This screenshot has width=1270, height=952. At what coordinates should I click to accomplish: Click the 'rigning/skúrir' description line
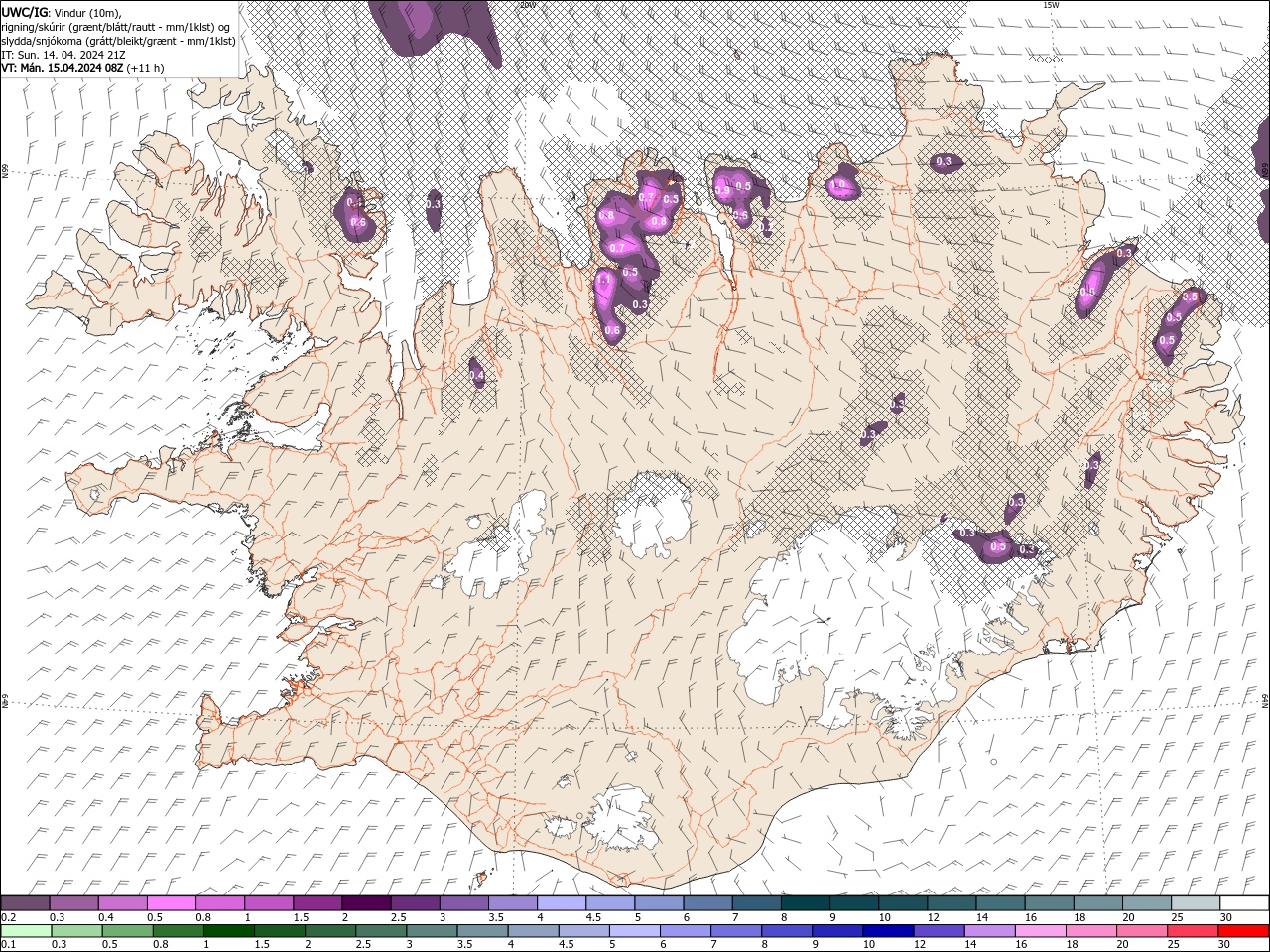coord(117,26)
